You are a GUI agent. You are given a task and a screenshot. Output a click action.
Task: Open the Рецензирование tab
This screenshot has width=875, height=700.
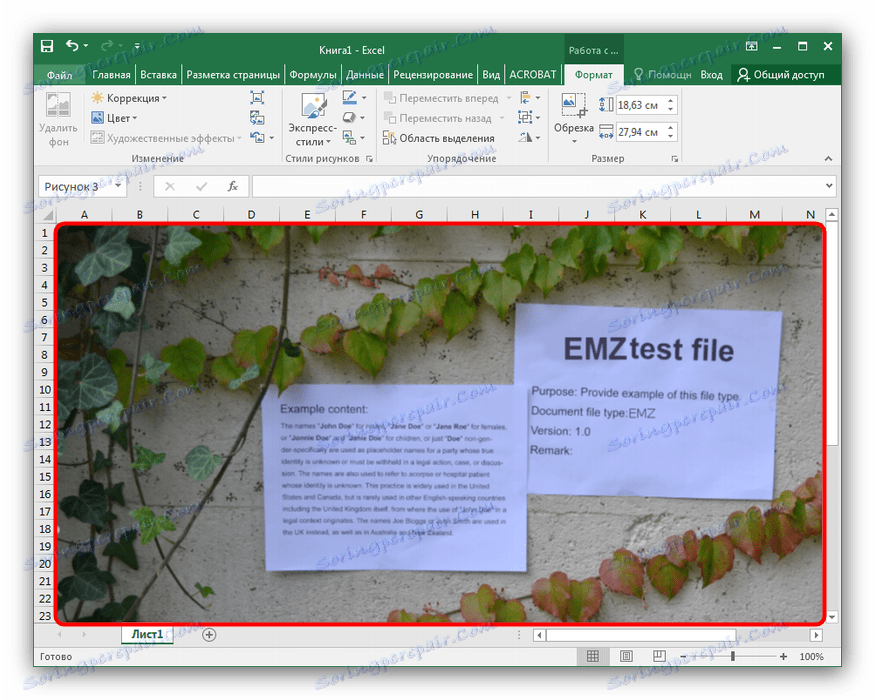coord(433,75)
